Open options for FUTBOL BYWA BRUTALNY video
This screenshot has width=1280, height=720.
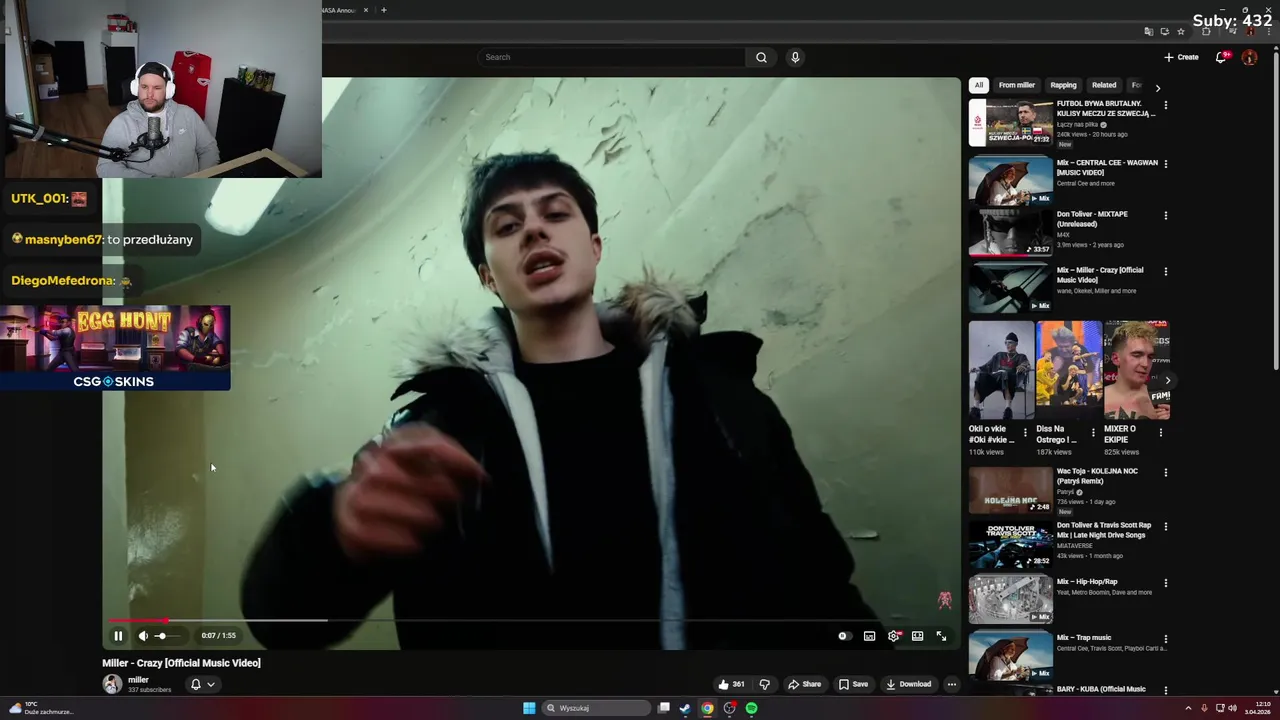pyautogui.click(x=1165, y=105)
